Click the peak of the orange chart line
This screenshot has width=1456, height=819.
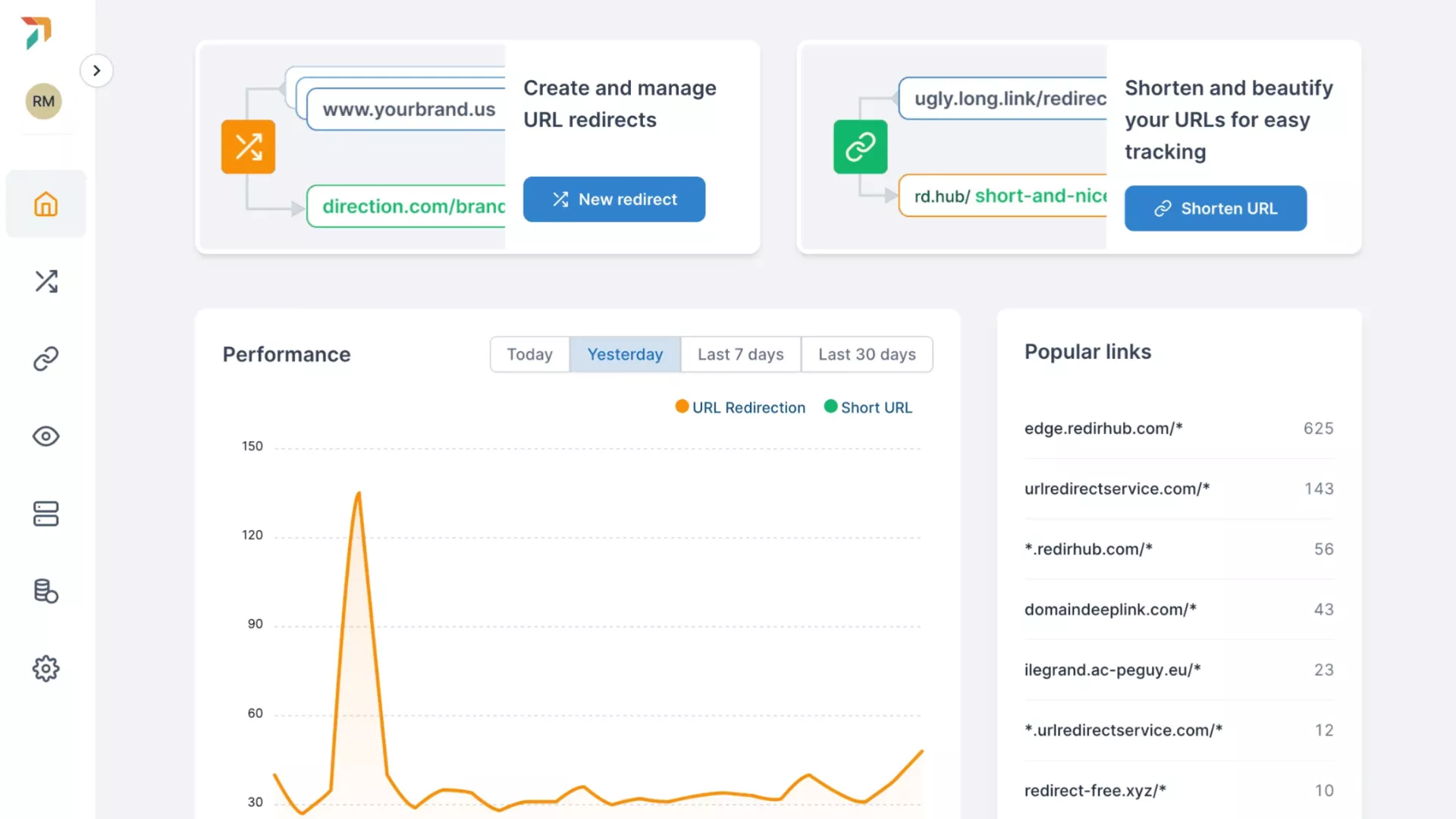[359, 494]
